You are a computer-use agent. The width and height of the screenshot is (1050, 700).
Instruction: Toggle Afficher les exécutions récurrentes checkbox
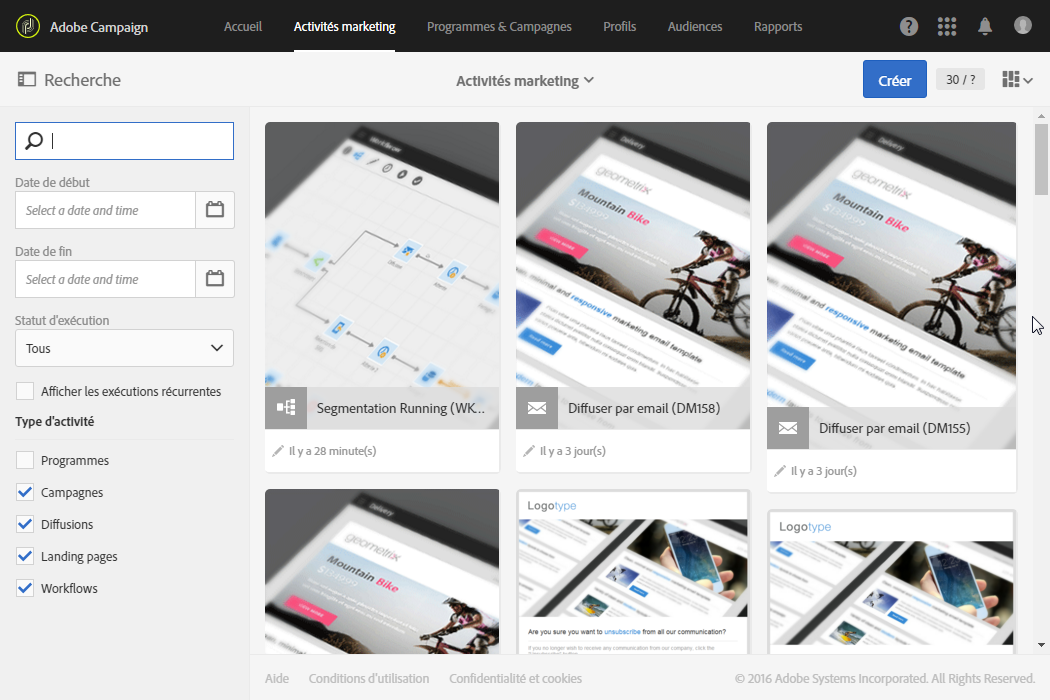pos(25,391)
